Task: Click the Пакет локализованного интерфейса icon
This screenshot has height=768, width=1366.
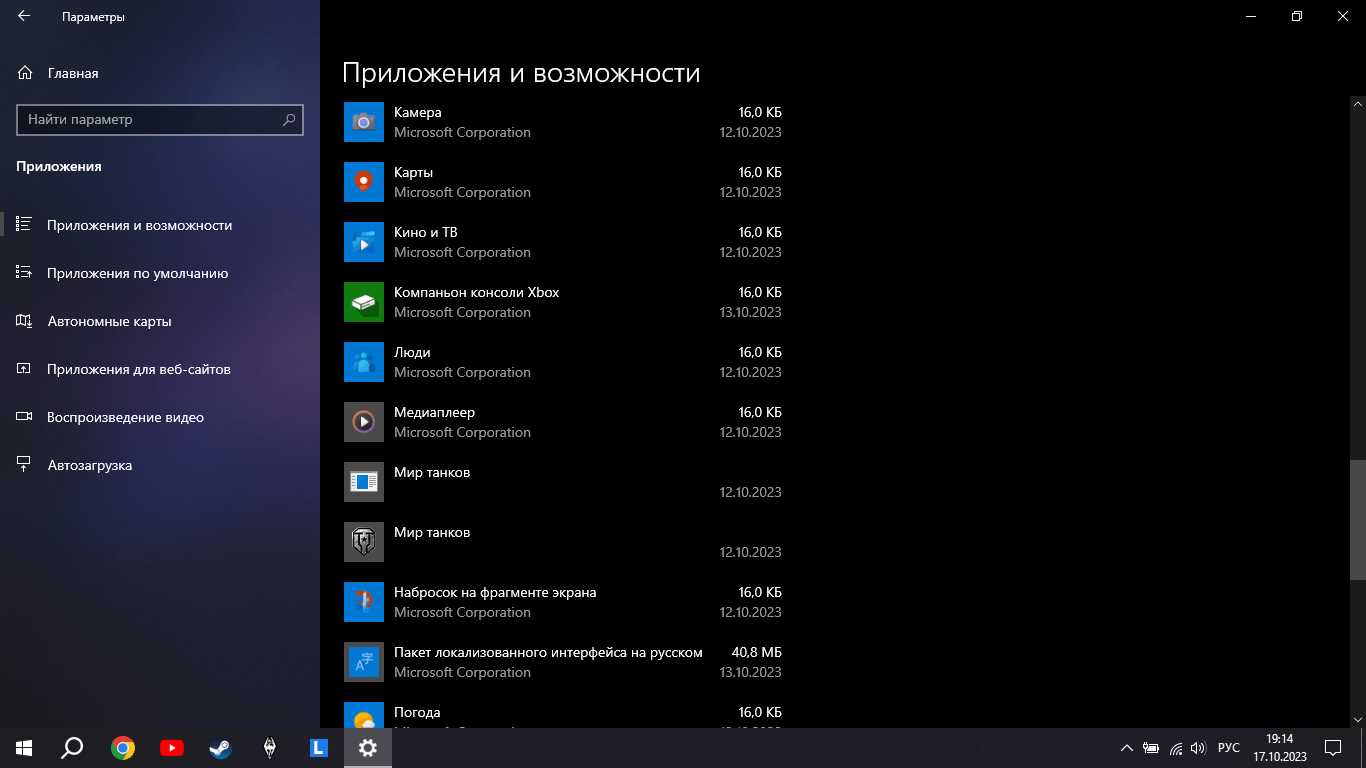Action: click(364, 662)
